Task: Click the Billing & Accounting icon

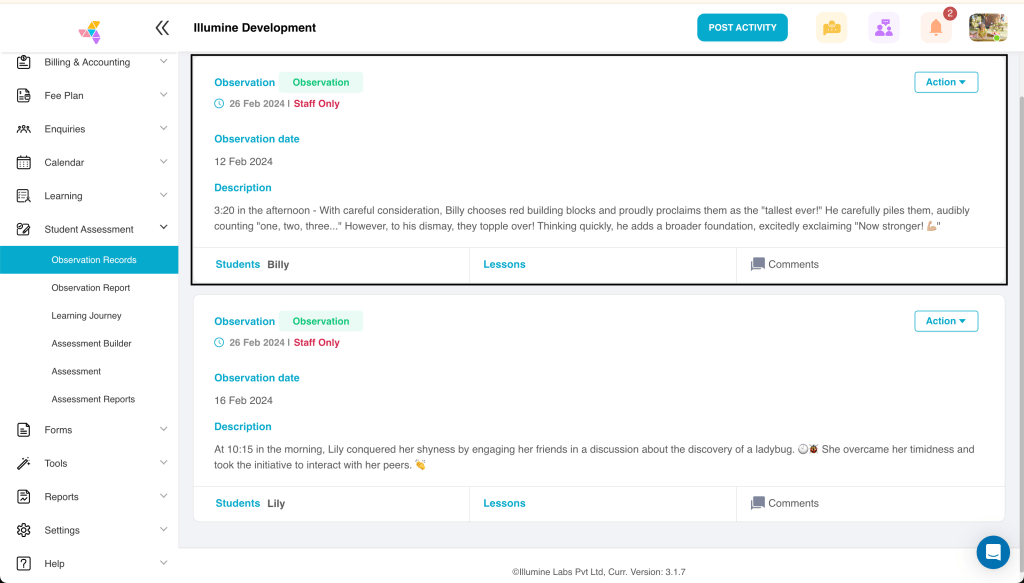Action: click(x=24, y=62)
